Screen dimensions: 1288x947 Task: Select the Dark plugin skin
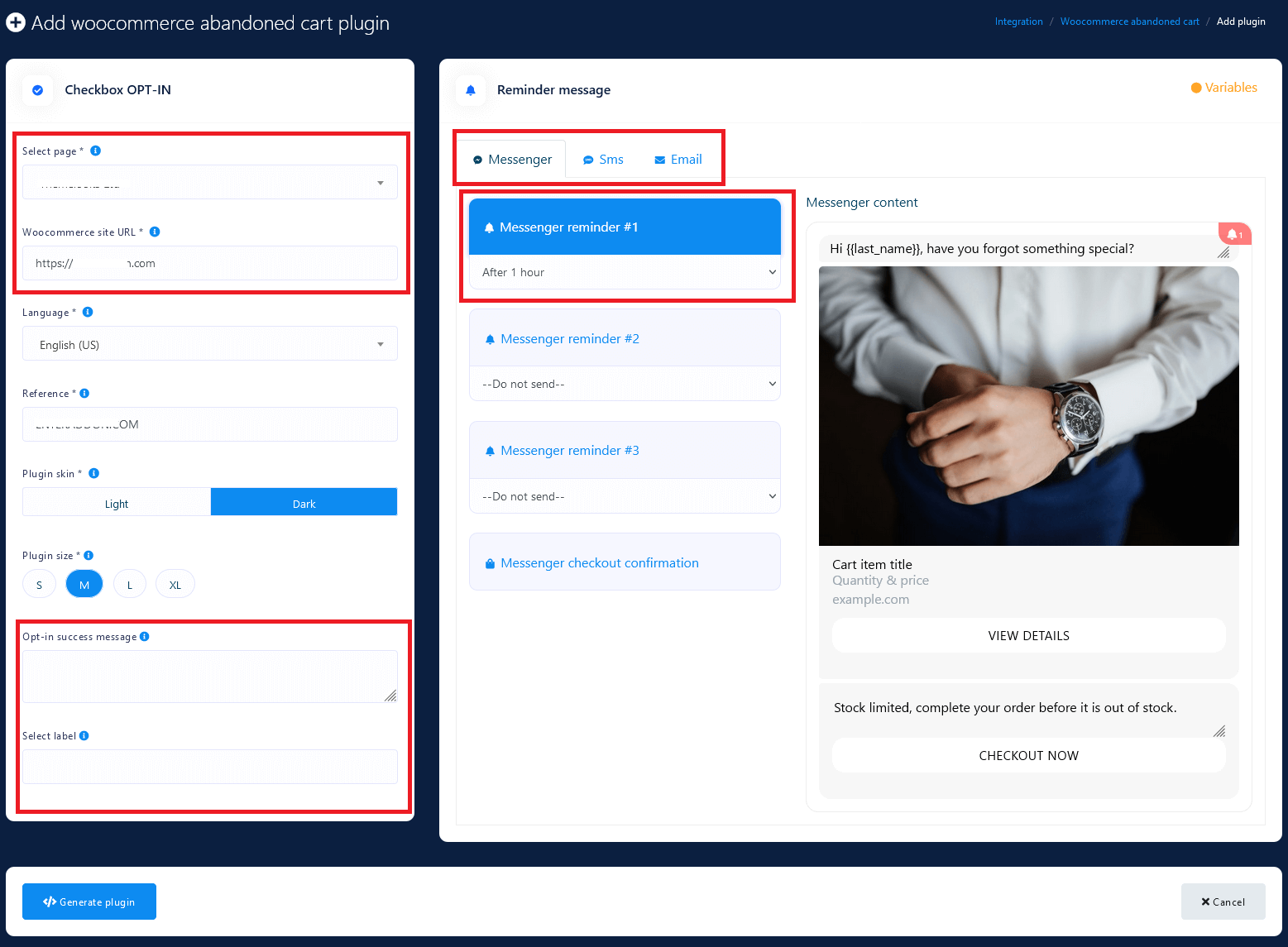coord(304,503)
